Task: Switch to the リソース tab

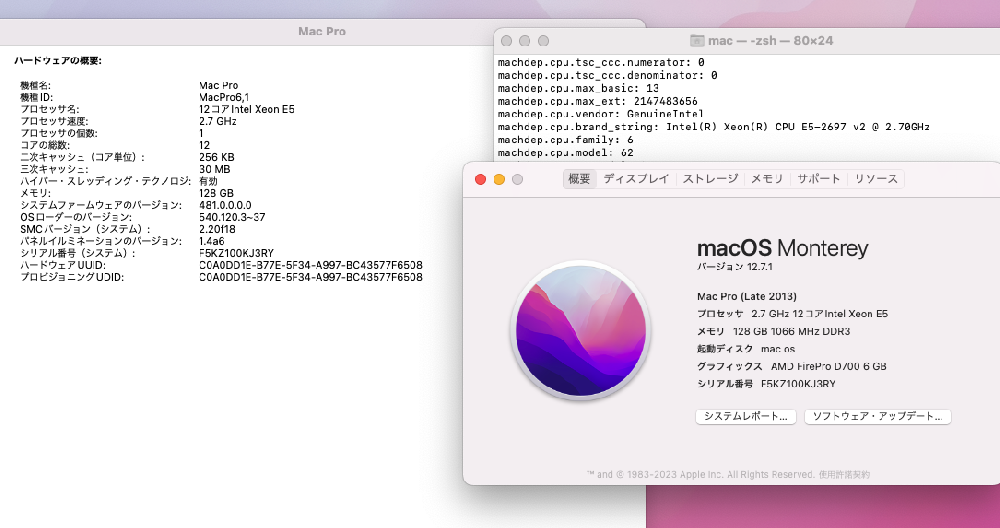Action: pyautogui.click(x=876, y=179)
